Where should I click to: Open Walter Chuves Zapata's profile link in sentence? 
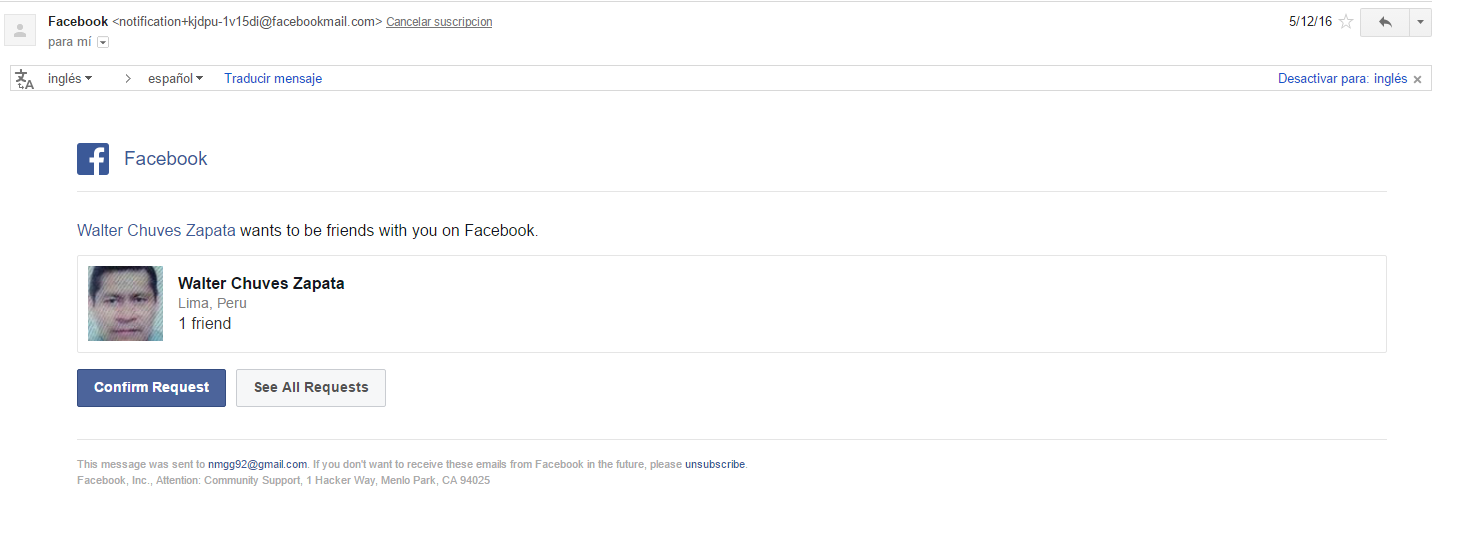point(156,230)
